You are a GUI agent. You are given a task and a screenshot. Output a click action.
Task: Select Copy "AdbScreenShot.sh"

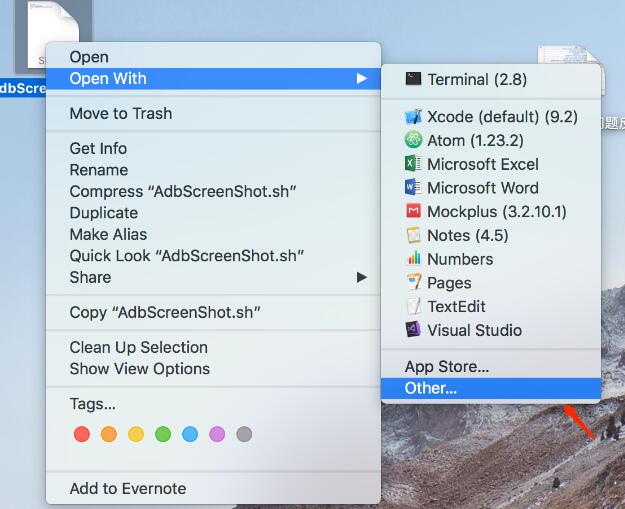(x=165, y=312)
